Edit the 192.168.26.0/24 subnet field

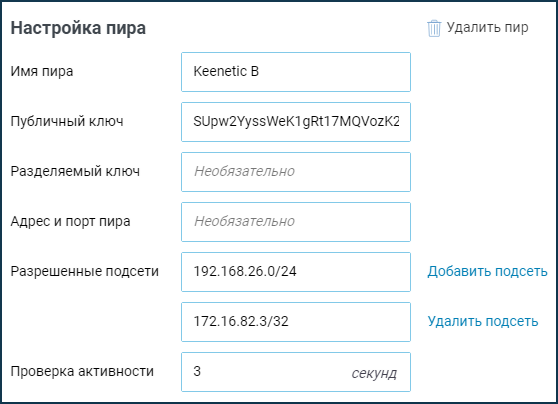coord(296,272)
